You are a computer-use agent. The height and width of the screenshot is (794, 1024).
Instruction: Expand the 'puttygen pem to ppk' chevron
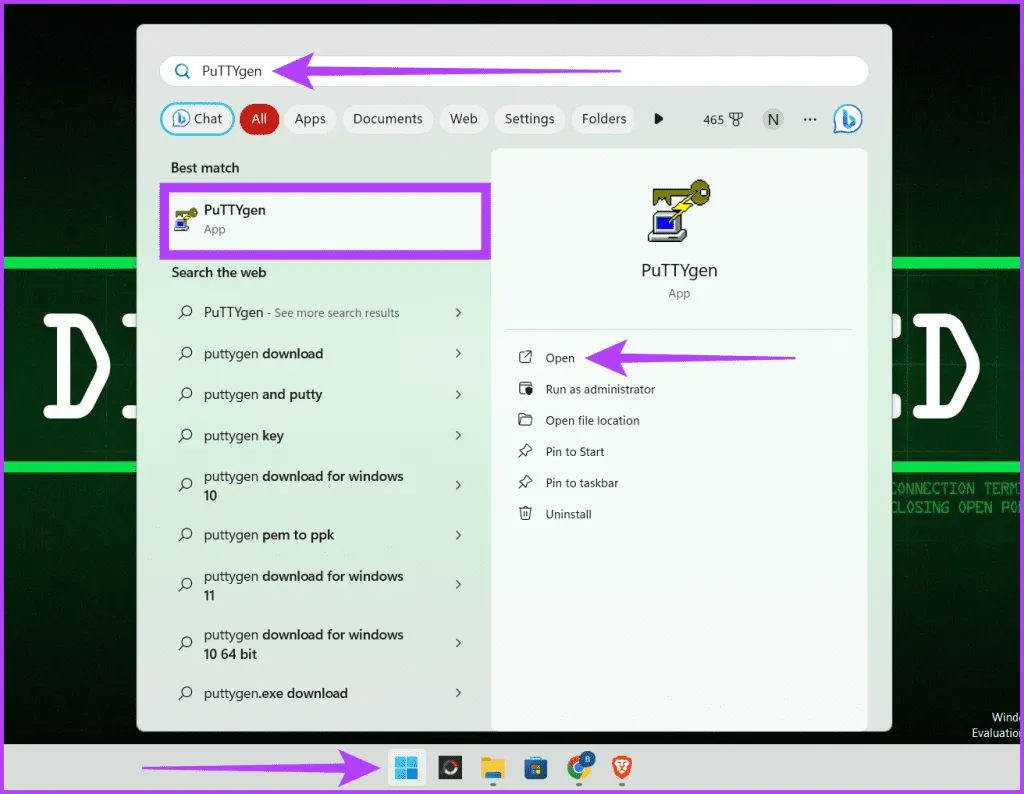click(x=458, y=535)
